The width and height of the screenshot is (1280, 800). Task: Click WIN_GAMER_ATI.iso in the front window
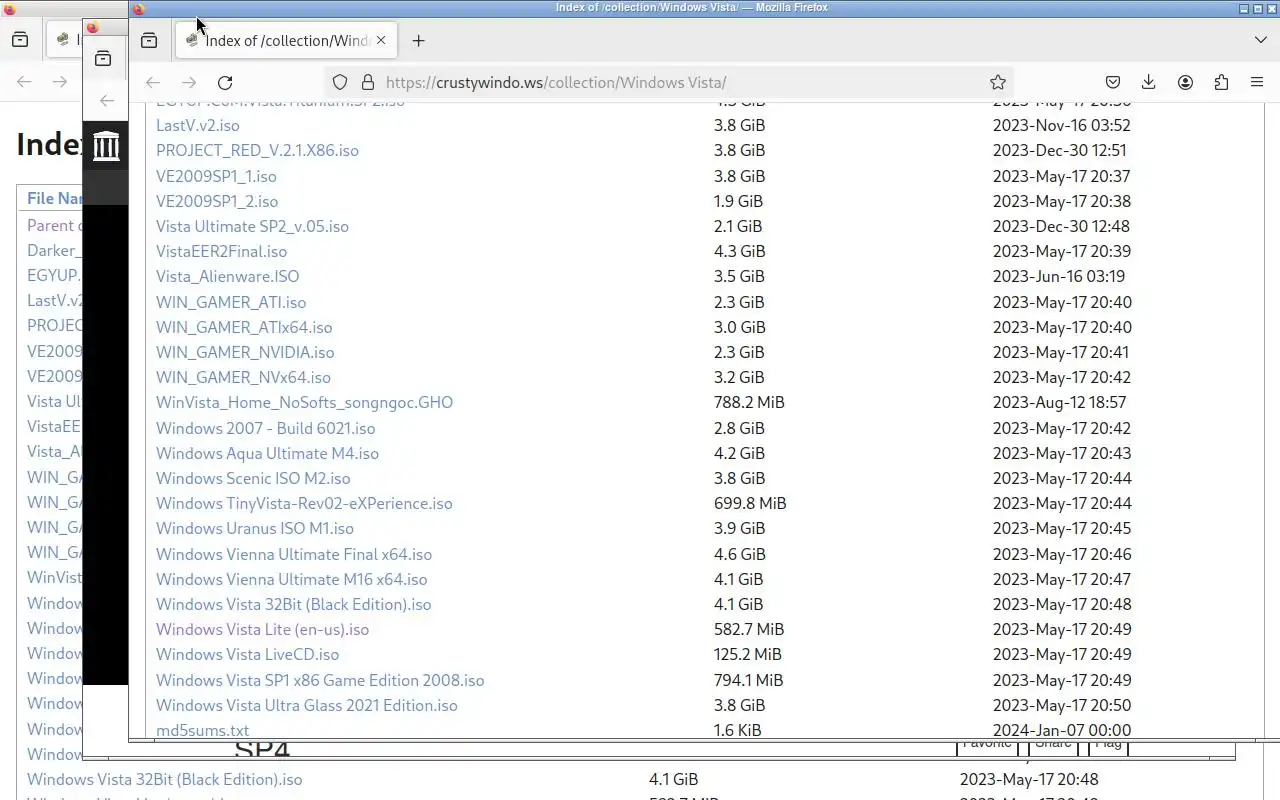(231, 302)
